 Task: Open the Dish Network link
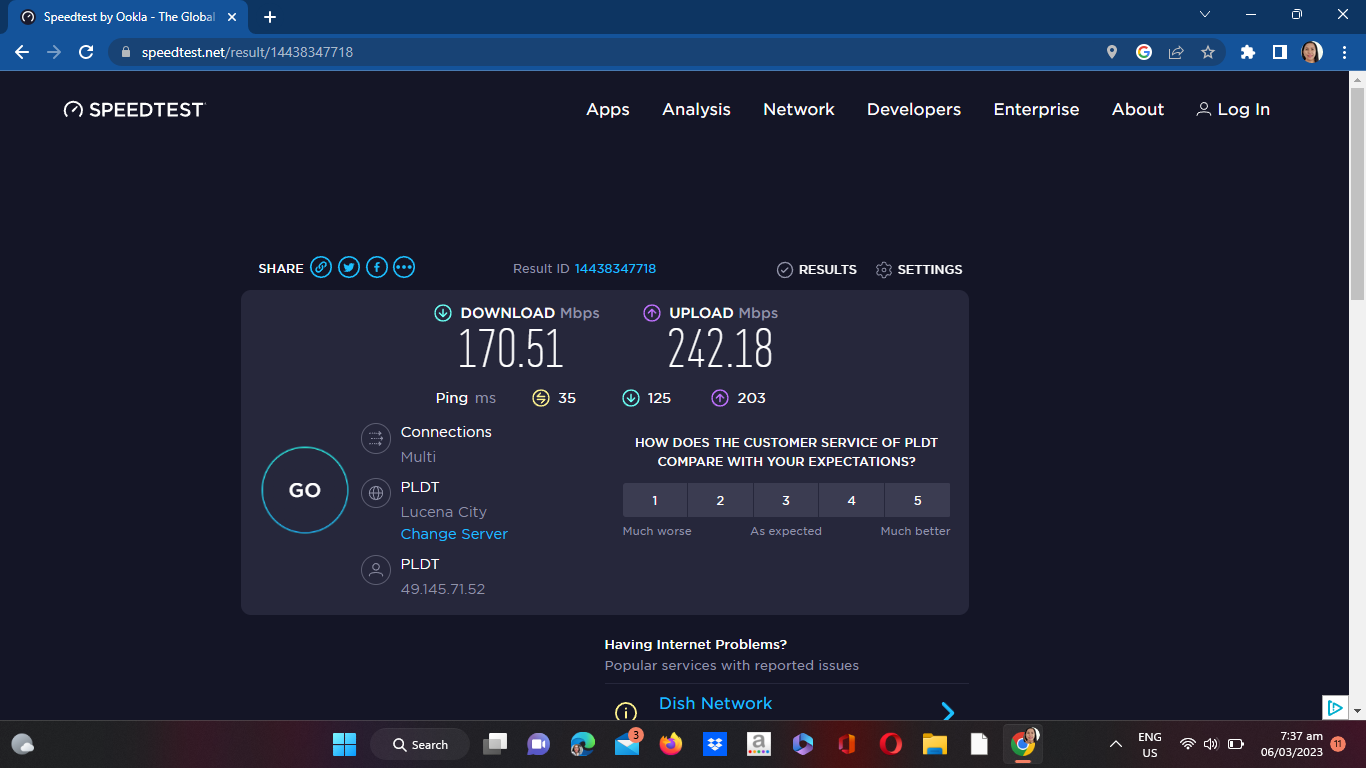pyautogui.click(x=715, y=703)
